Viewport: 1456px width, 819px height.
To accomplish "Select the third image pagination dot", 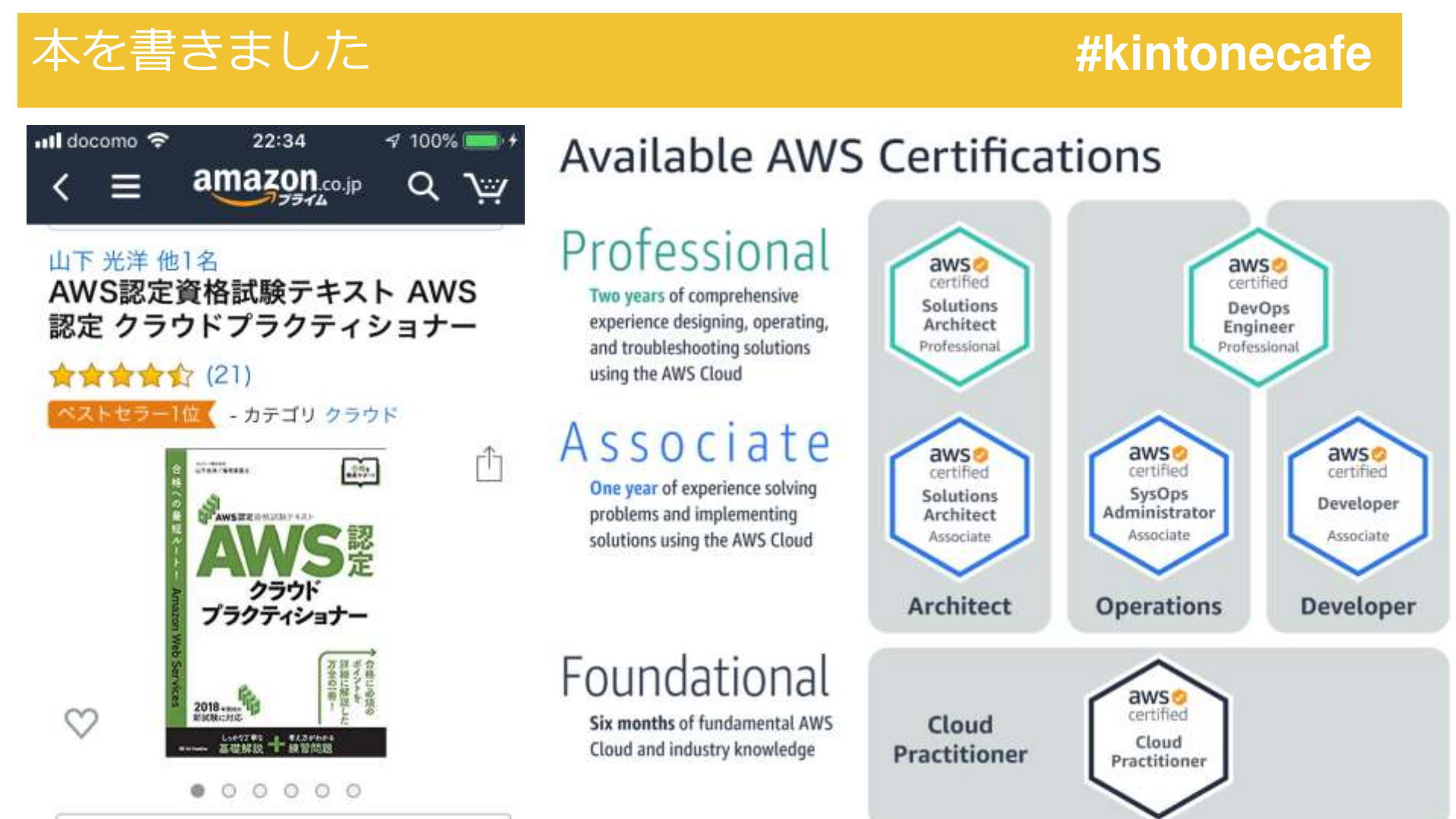I will [x=260, y=791].
